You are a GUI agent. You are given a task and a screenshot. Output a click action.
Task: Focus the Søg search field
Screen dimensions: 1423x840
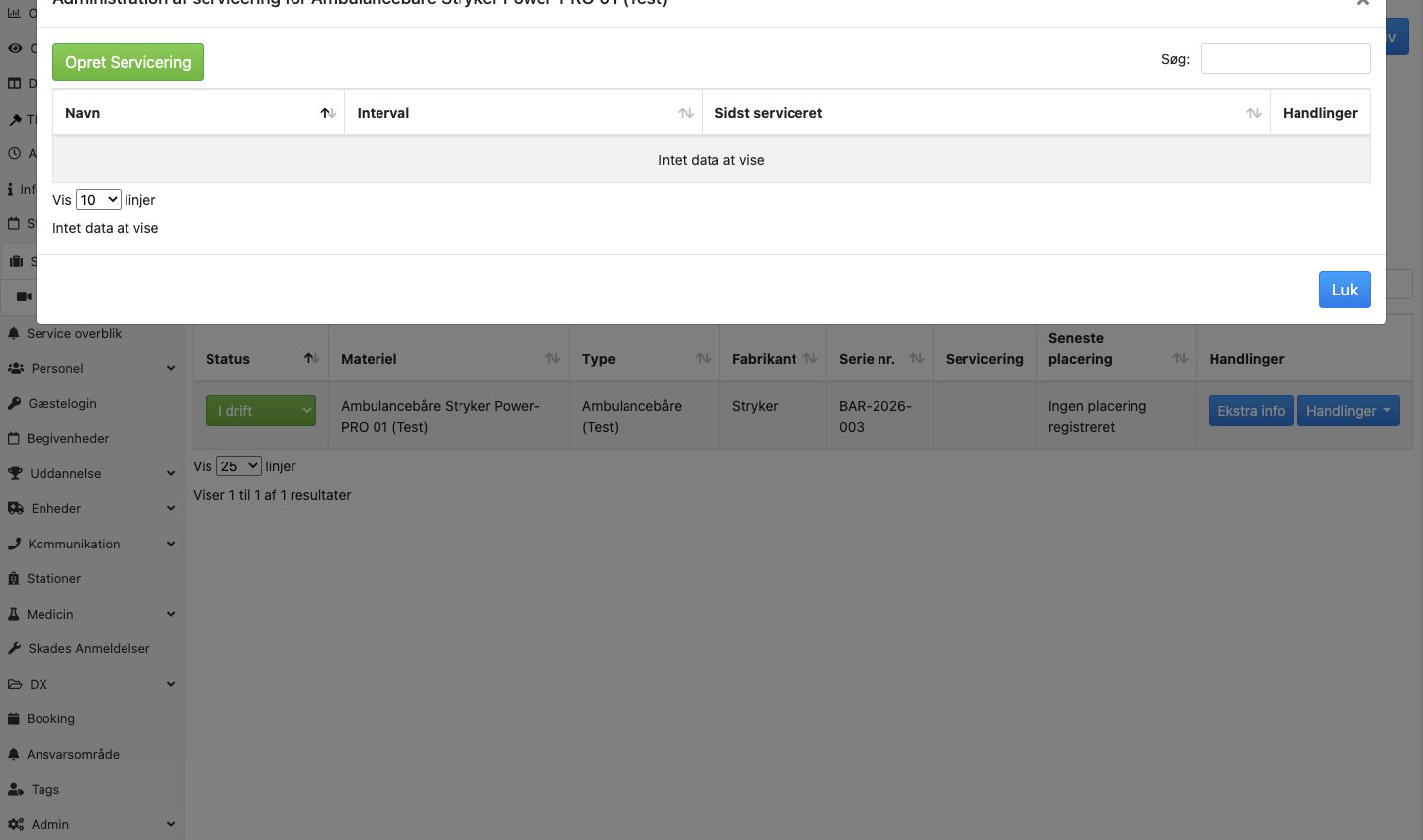tap(1285, 59)
